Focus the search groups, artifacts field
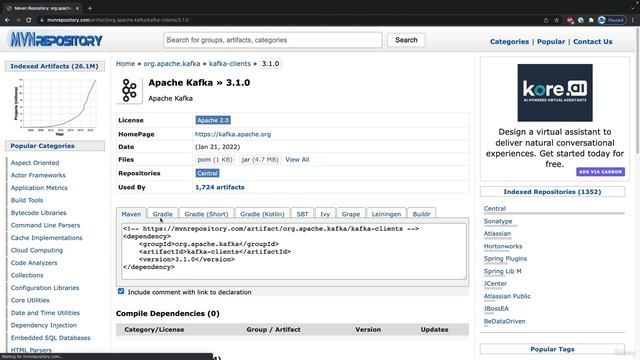Image resolution: width=640 pixels, height=360 pixels. pos(273,40)
